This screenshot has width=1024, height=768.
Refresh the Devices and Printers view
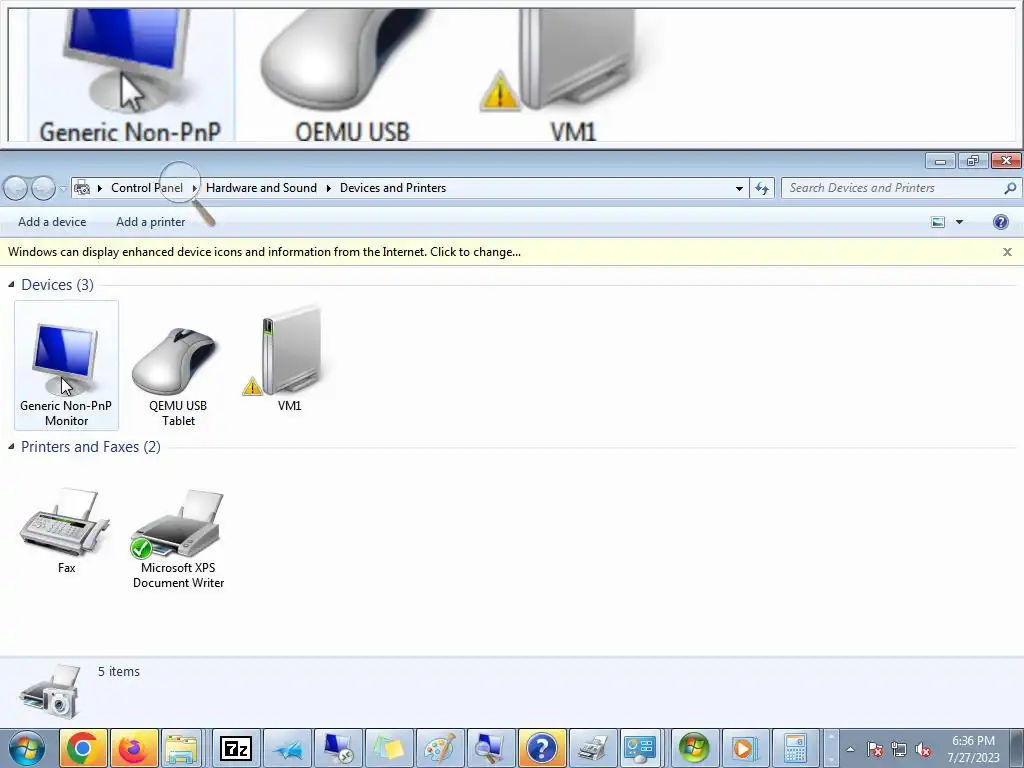pyautogui.click(x=761, y=188)
